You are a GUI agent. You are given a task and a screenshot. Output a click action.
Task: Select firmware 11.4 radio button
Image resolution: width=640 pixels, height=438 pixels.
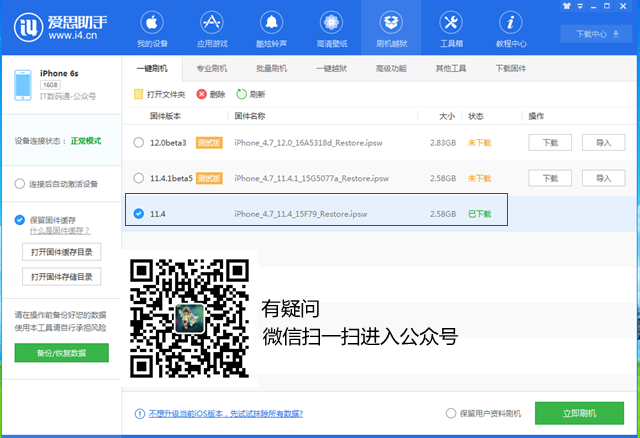pyautogui.click(x=139, y=213)
